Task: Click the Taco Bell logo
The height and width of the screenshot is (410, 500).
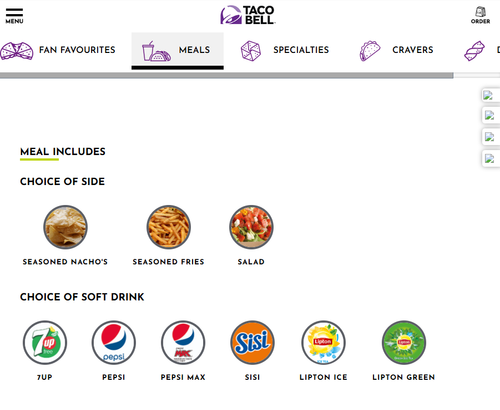Action: 248,15
